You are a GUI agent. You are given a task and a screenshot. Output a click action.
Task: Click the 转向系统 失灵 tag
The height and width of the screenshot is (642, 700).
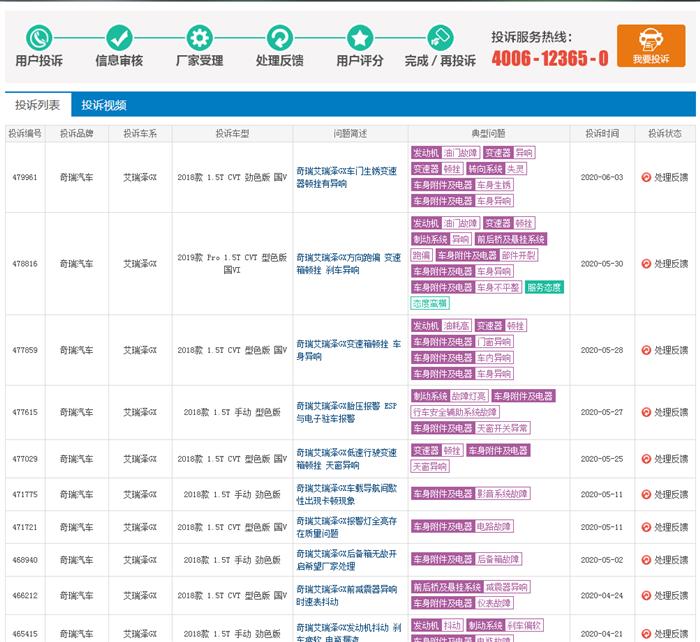click(496, 169)
